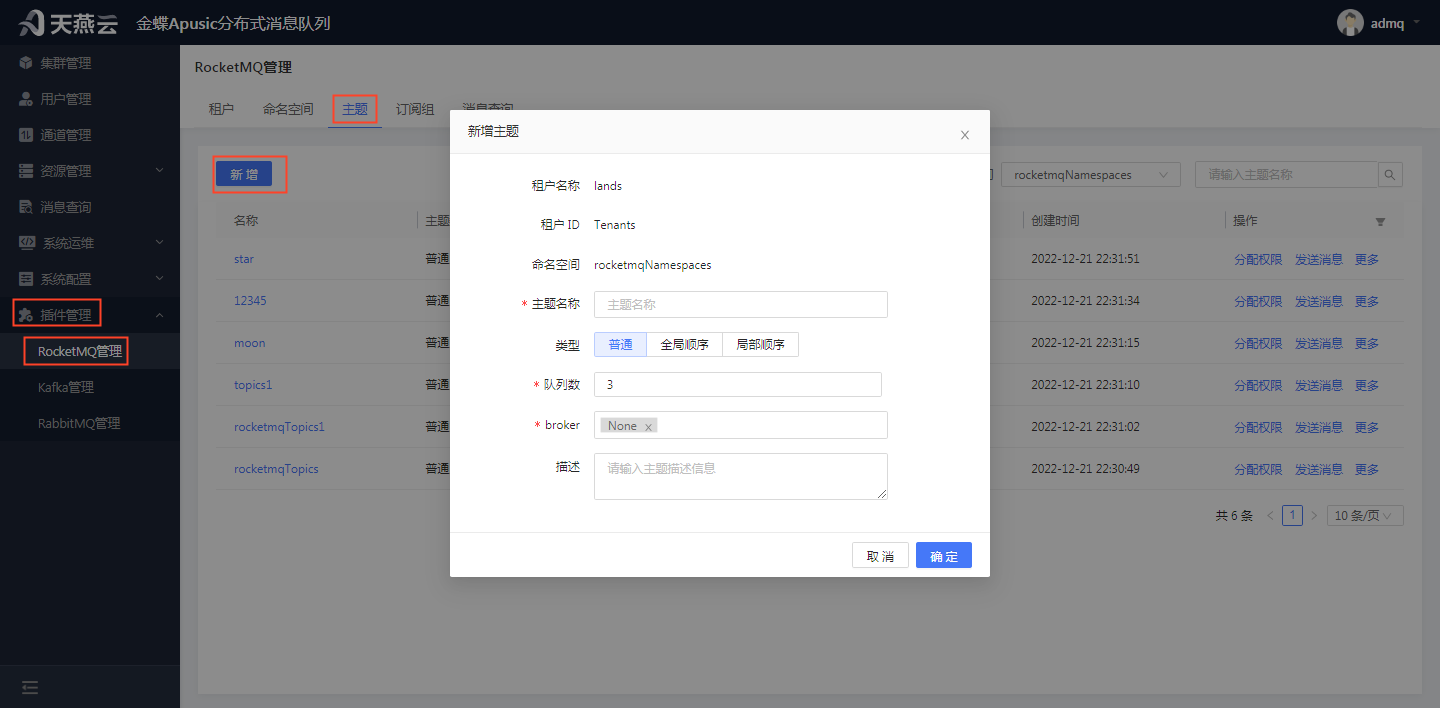Open topic link 12345

250,301
